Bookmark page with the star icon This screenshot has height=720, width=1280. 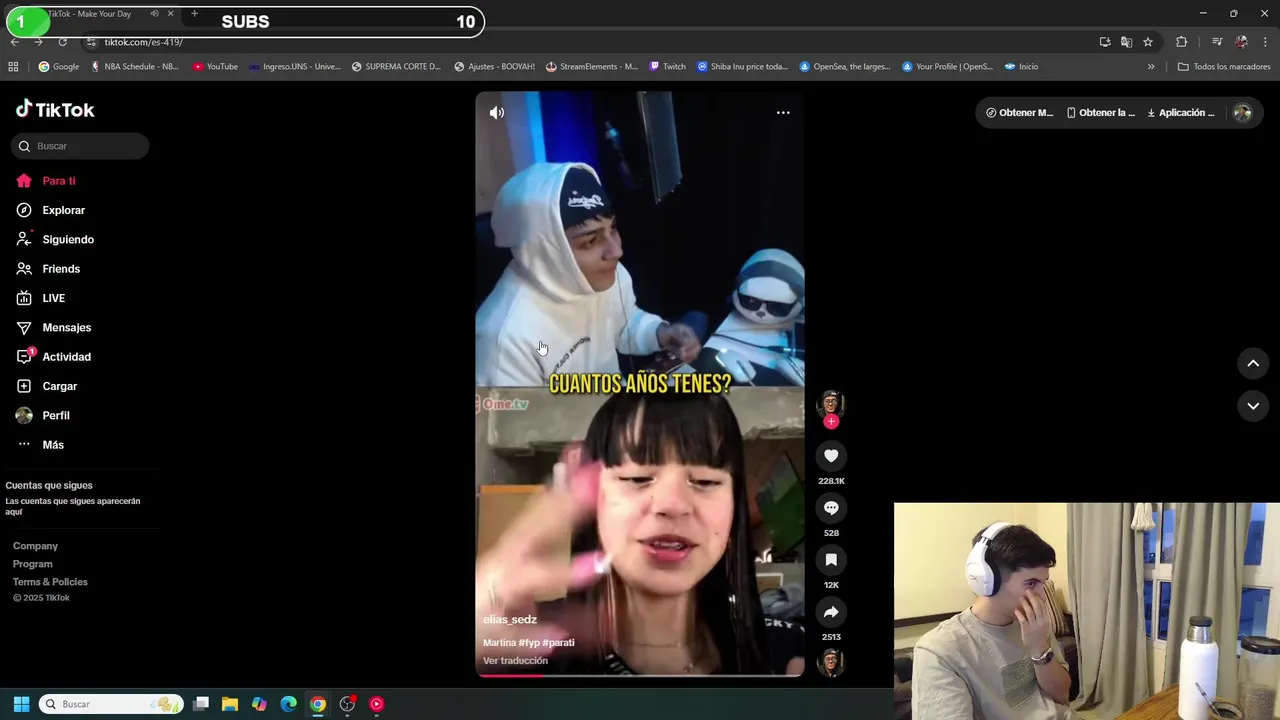point(1148,42)
